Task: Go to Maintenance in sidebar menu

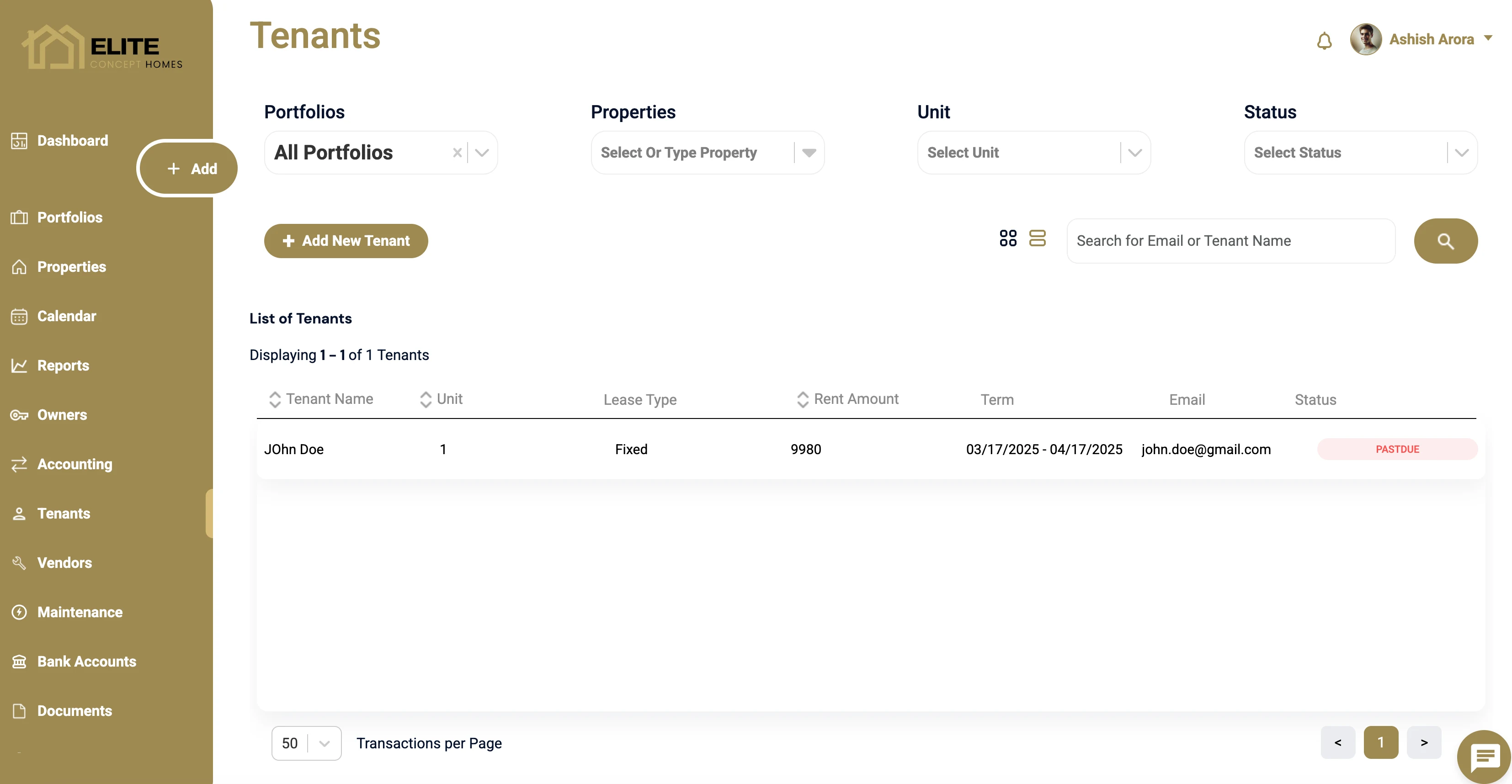Action: click(x=80, y=612)
